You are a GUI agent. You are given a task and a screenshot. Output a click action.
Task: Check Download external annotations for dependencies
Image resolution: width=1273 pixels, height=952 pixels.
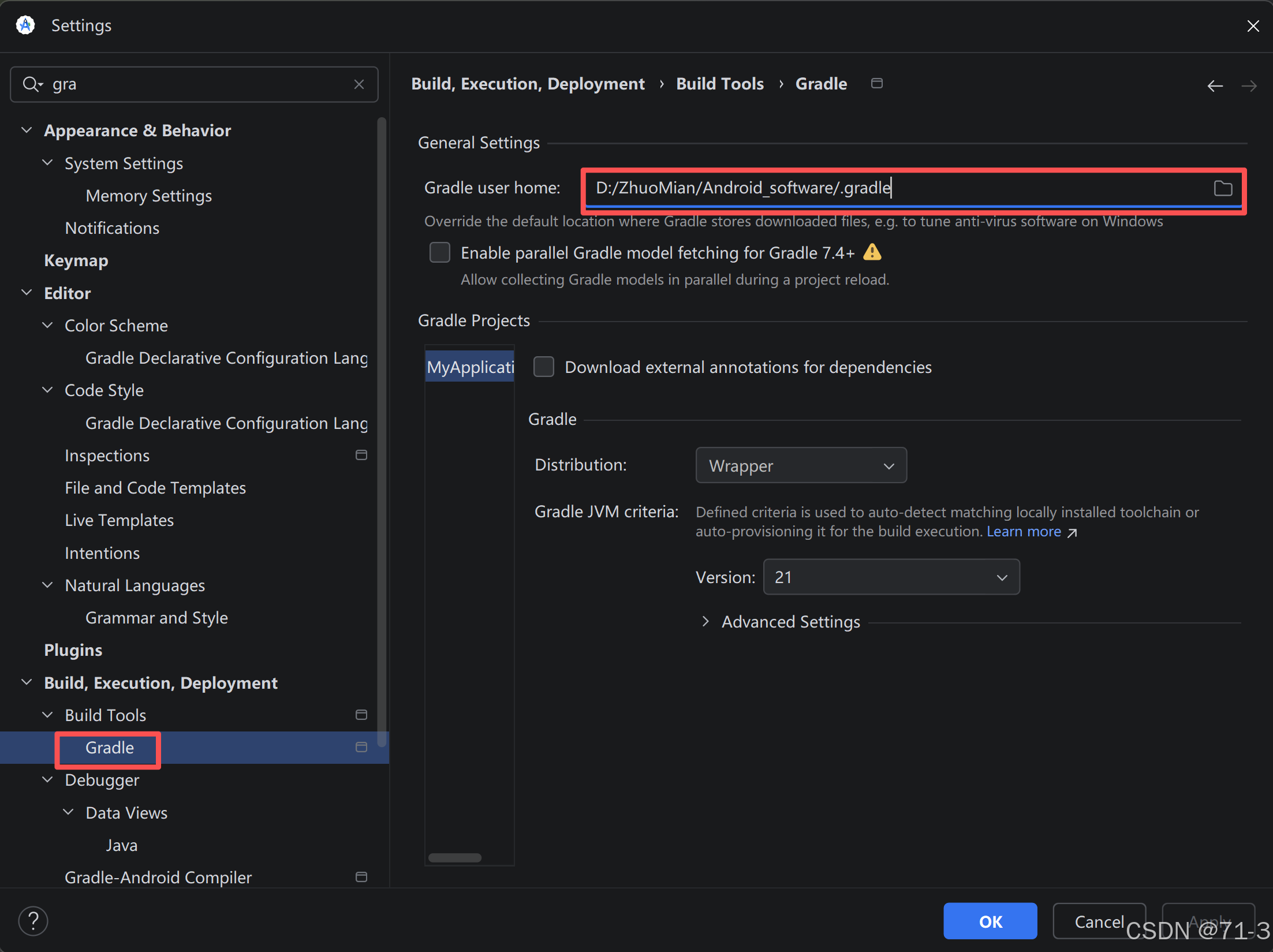click(543, 367)
